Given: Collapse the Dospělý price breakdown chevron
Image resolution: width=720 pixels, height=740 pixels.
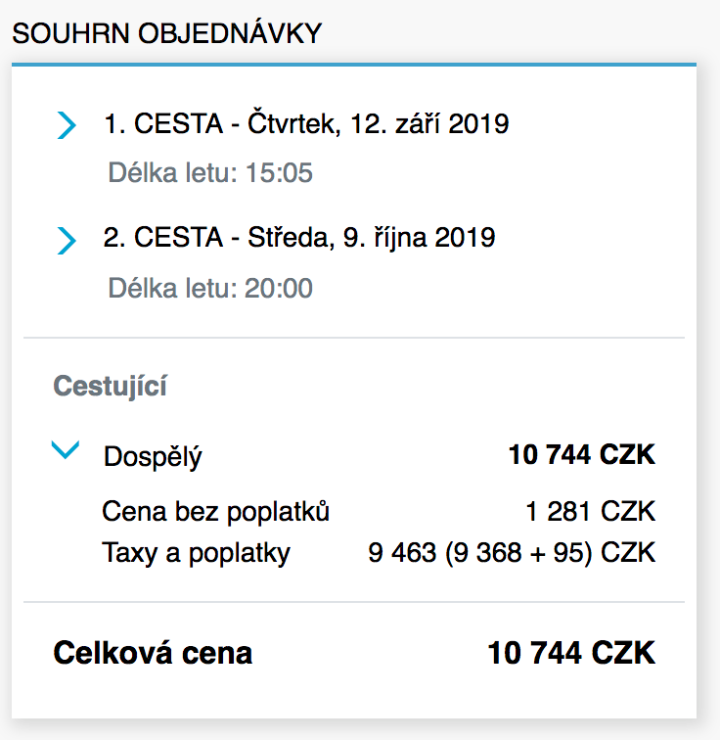Looking at the screenshot, I should coord(66,452).
